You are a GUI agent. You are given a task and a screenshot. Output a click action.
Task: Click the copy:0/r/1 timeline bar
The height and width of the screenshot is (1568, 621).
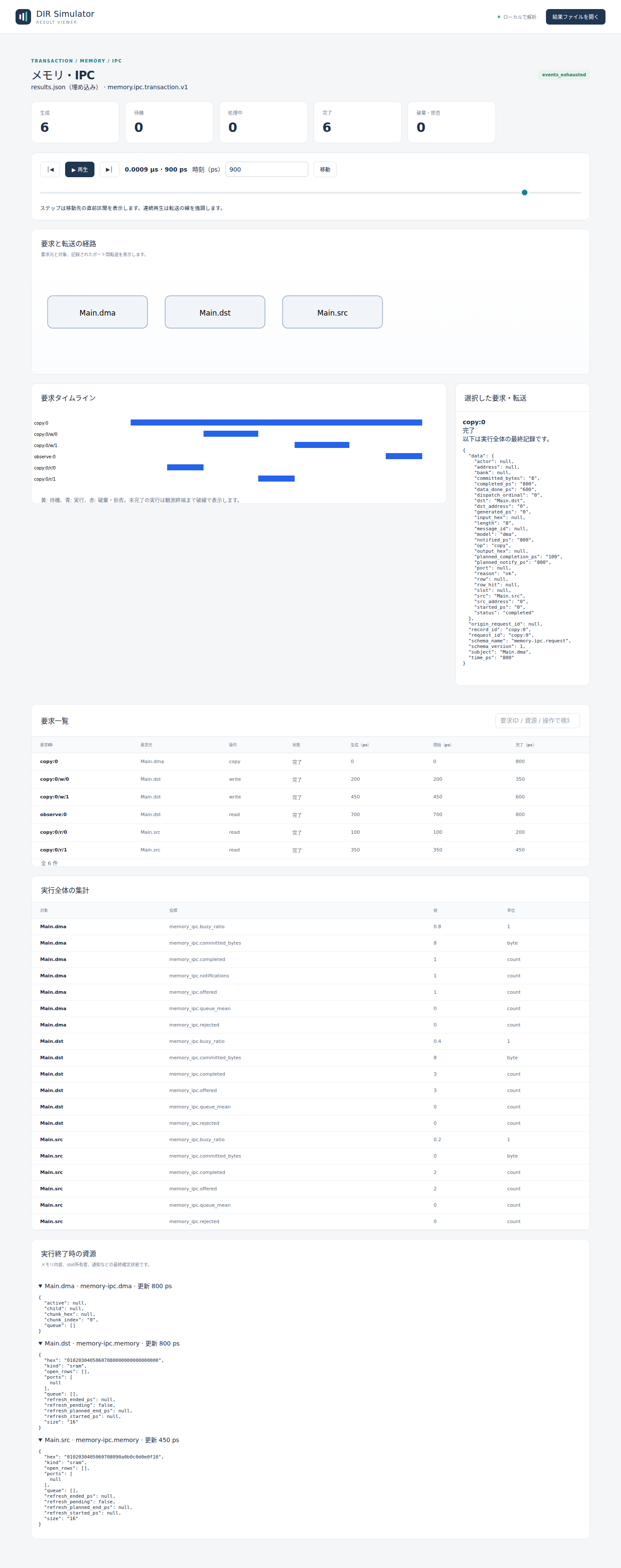[276, 479]
